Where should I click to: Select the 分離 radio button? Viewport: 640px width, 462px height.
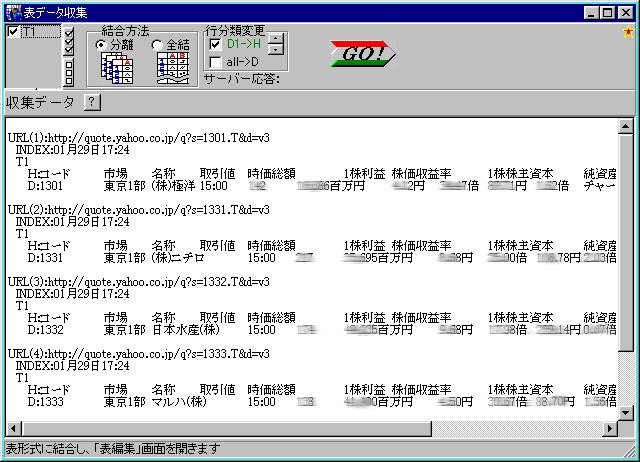pos(100,44)
